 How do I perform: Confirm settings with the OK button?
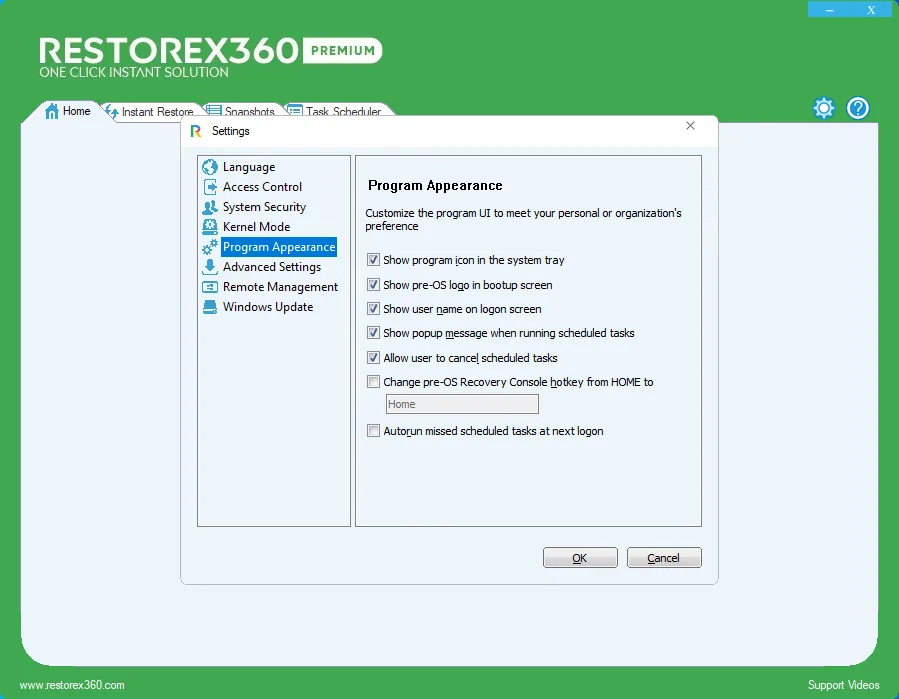pyautogui.click(x=580, y=557)
